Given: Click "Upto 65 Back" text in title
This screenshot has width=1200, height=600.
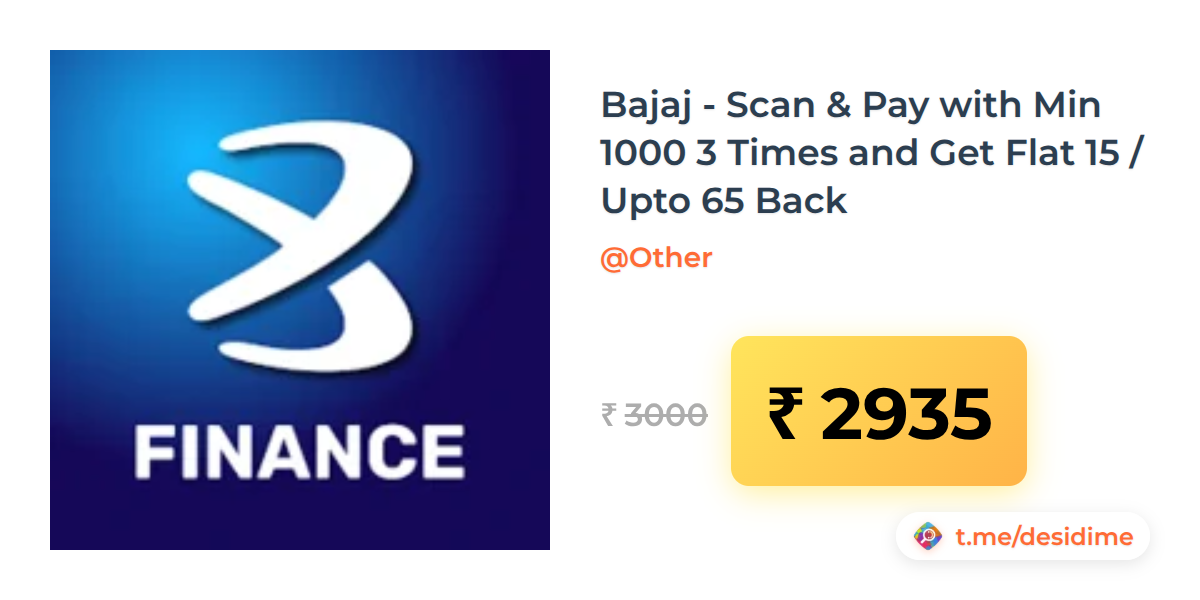Looking at the screenshot, I should 724,201.
